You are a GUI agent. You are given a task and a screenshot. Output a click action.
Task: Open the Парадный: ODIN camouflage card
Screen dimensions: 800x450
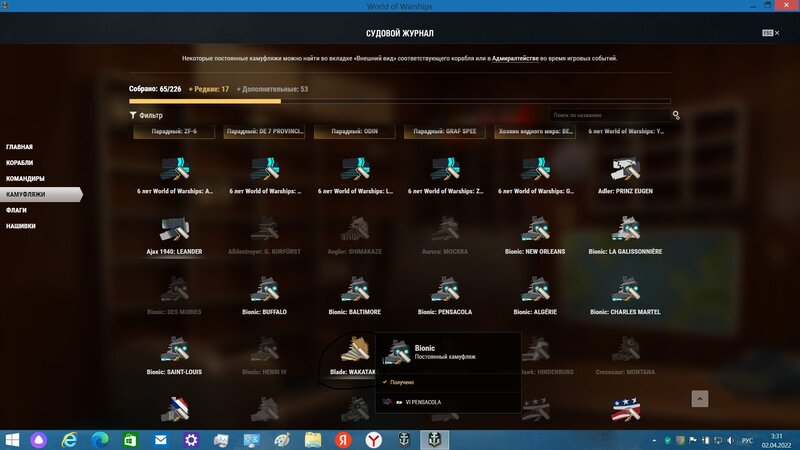click(355, 132)
